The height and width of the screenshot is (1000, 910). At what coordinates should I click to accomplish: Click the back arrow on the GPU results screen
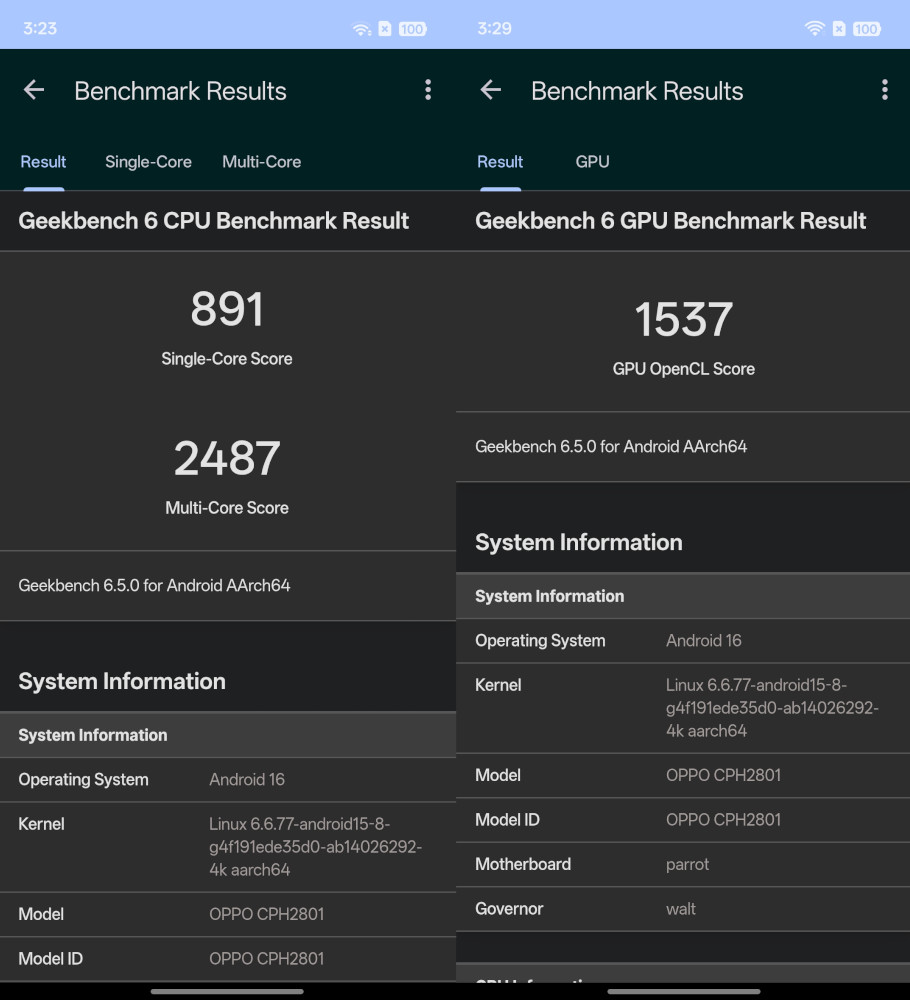[490, 90]
